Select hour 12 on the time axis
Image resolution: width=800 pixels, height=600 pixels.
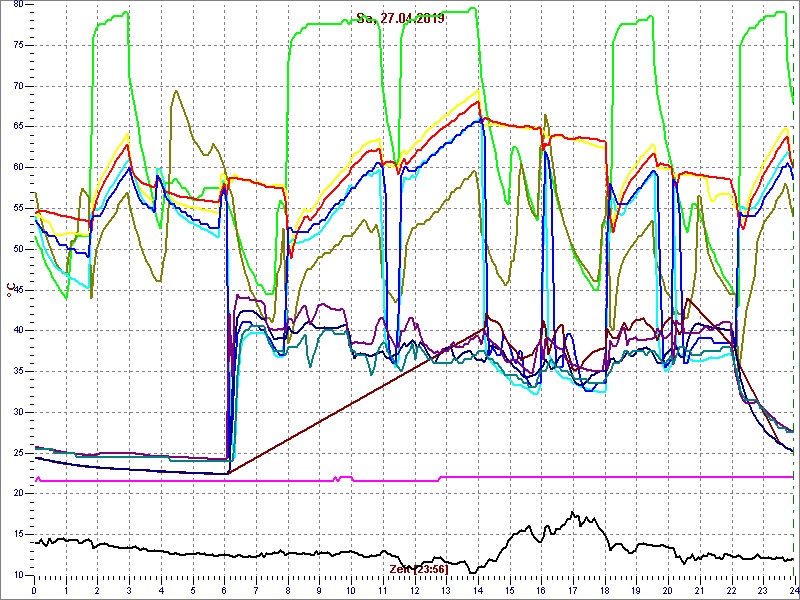pos(414,591)
